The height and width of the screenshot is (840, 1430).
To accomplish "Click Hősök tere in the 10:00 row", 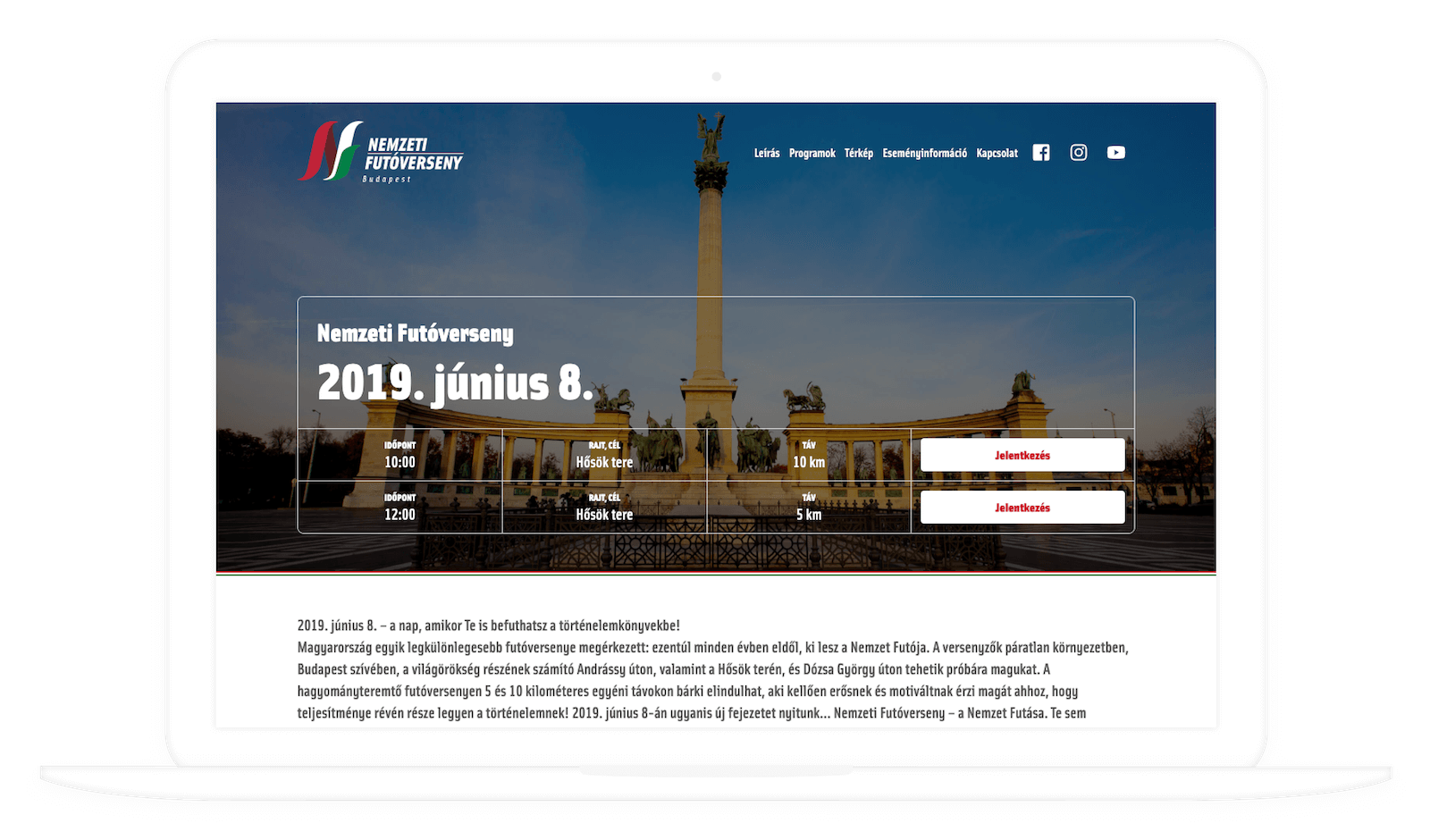I will pos(604,462).
